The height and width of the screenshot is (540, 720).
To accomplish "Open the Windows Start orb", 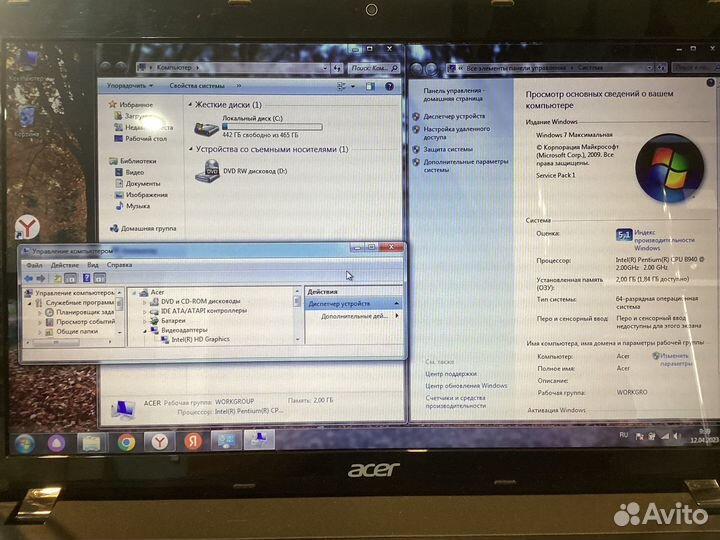I will click(23, 442).
